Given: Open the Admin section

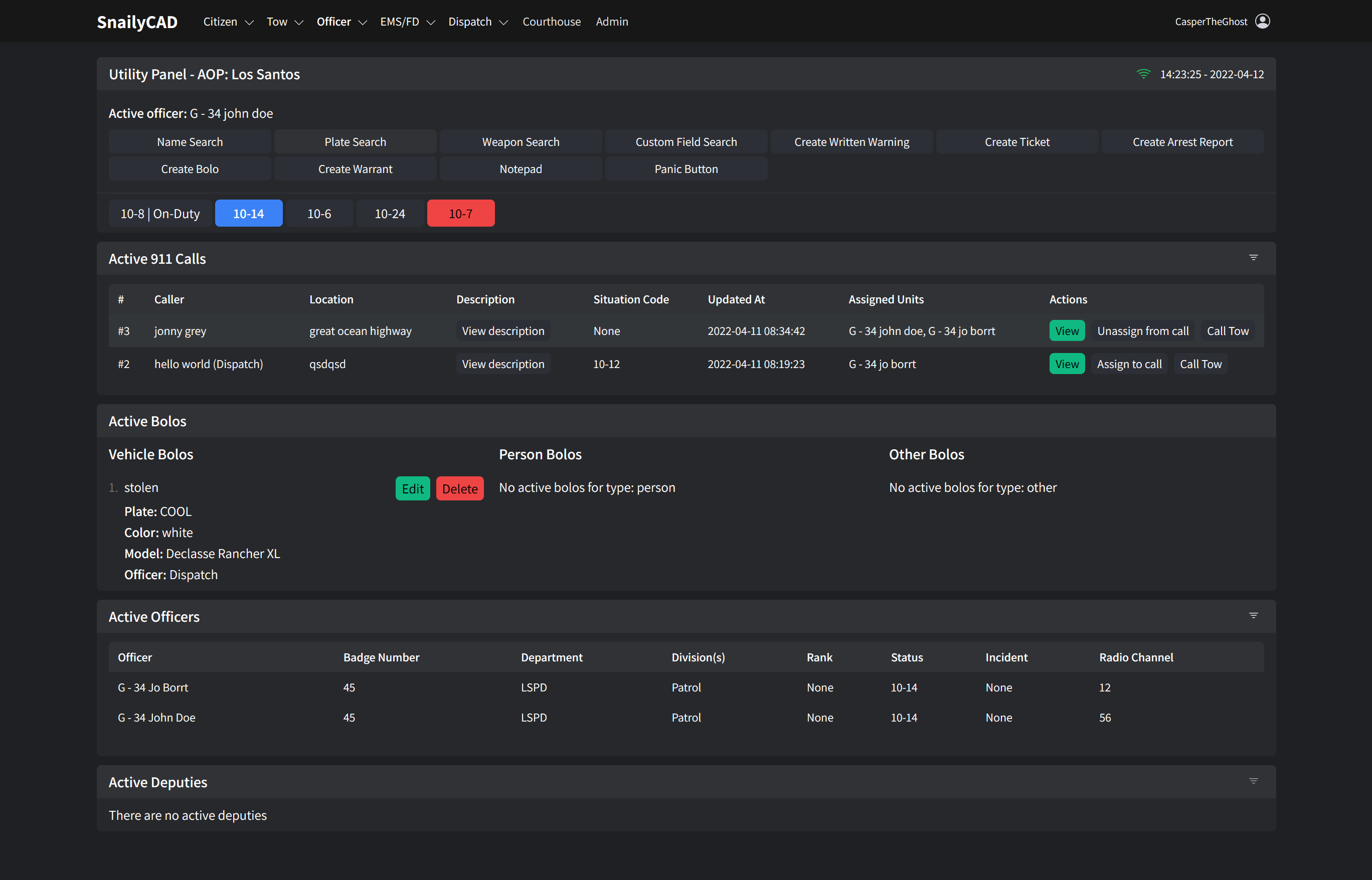Looking at the screenshot, I should pyautogui.click(x=611, y=22).
